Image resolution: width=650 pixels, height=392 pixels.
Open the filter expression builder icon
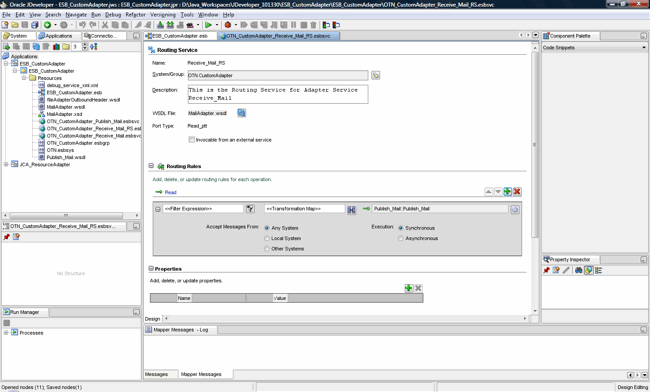250,209
